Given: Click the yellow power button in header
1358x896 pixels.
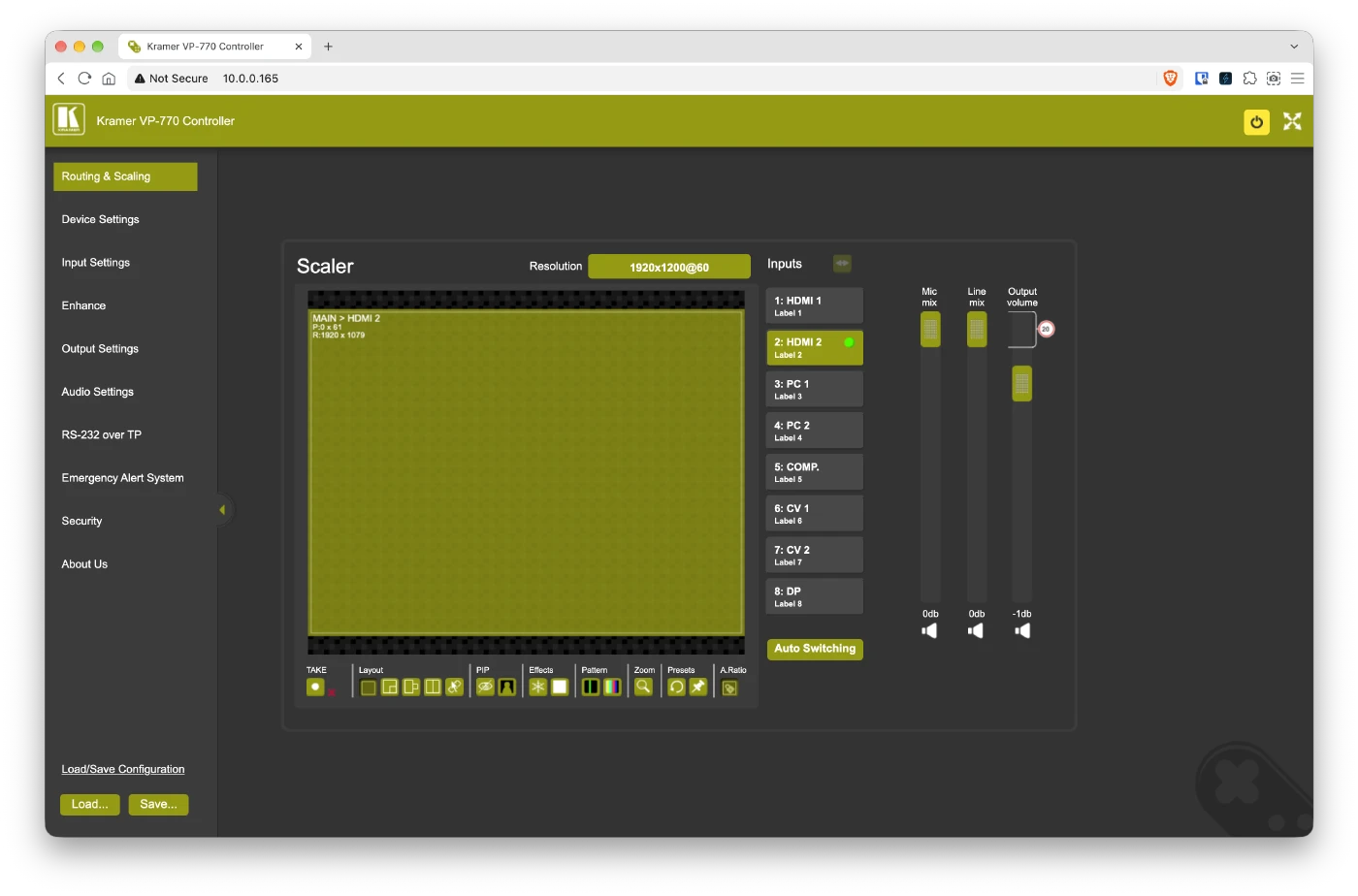Looking at the screenshot, I should tap(1256, 122).
